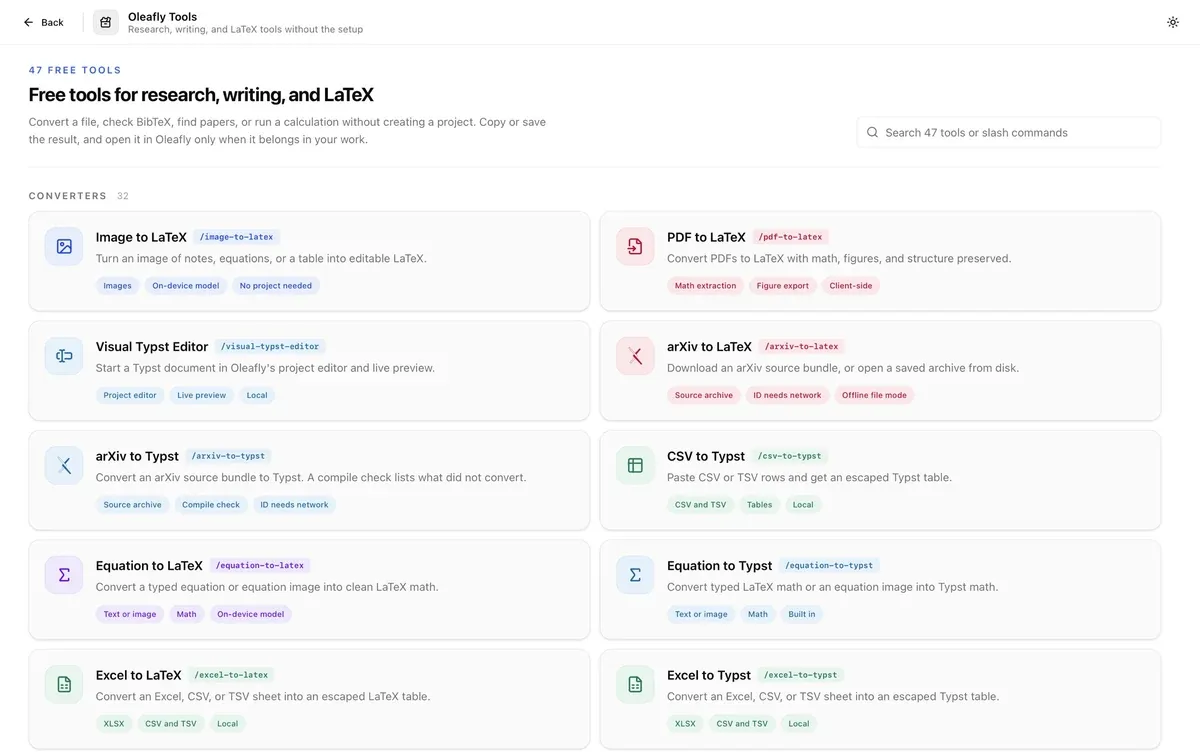Click the /pdf-to-latex slash command tag
This screenshot has height=753, width=1200.
[790, 237]
